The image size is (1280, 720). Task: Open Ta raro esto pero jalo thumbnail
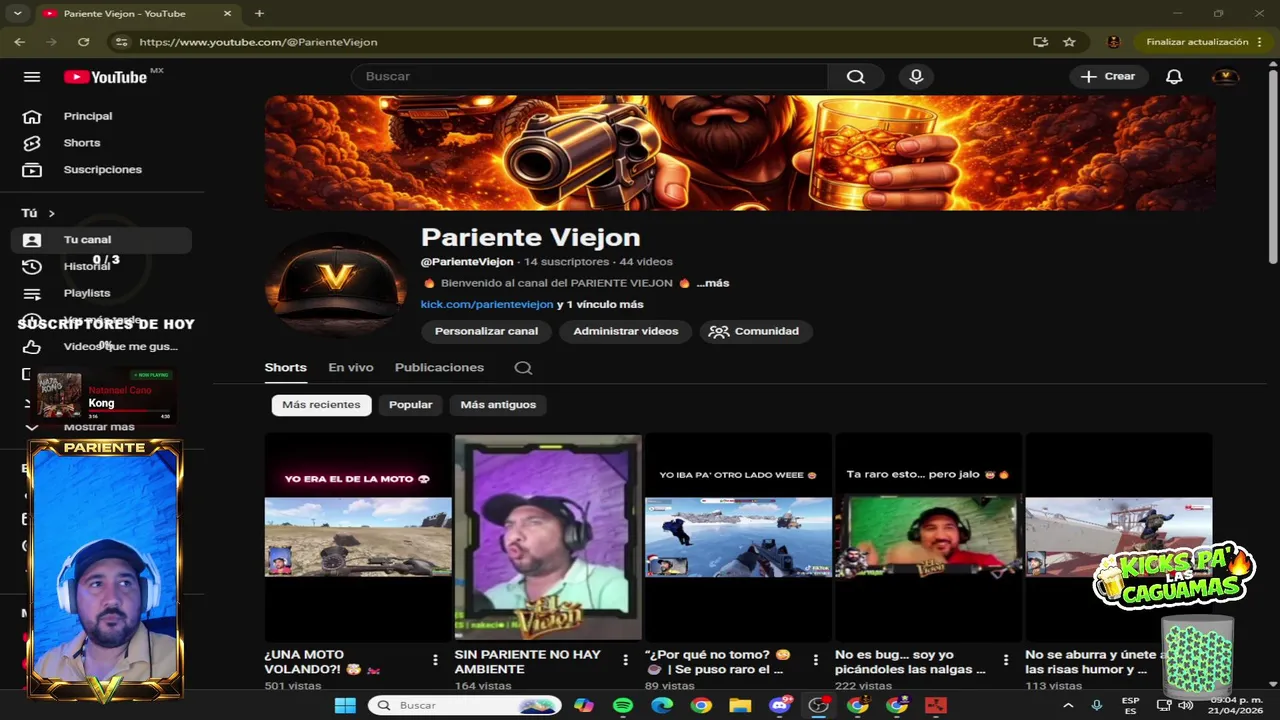coord(928,536)
